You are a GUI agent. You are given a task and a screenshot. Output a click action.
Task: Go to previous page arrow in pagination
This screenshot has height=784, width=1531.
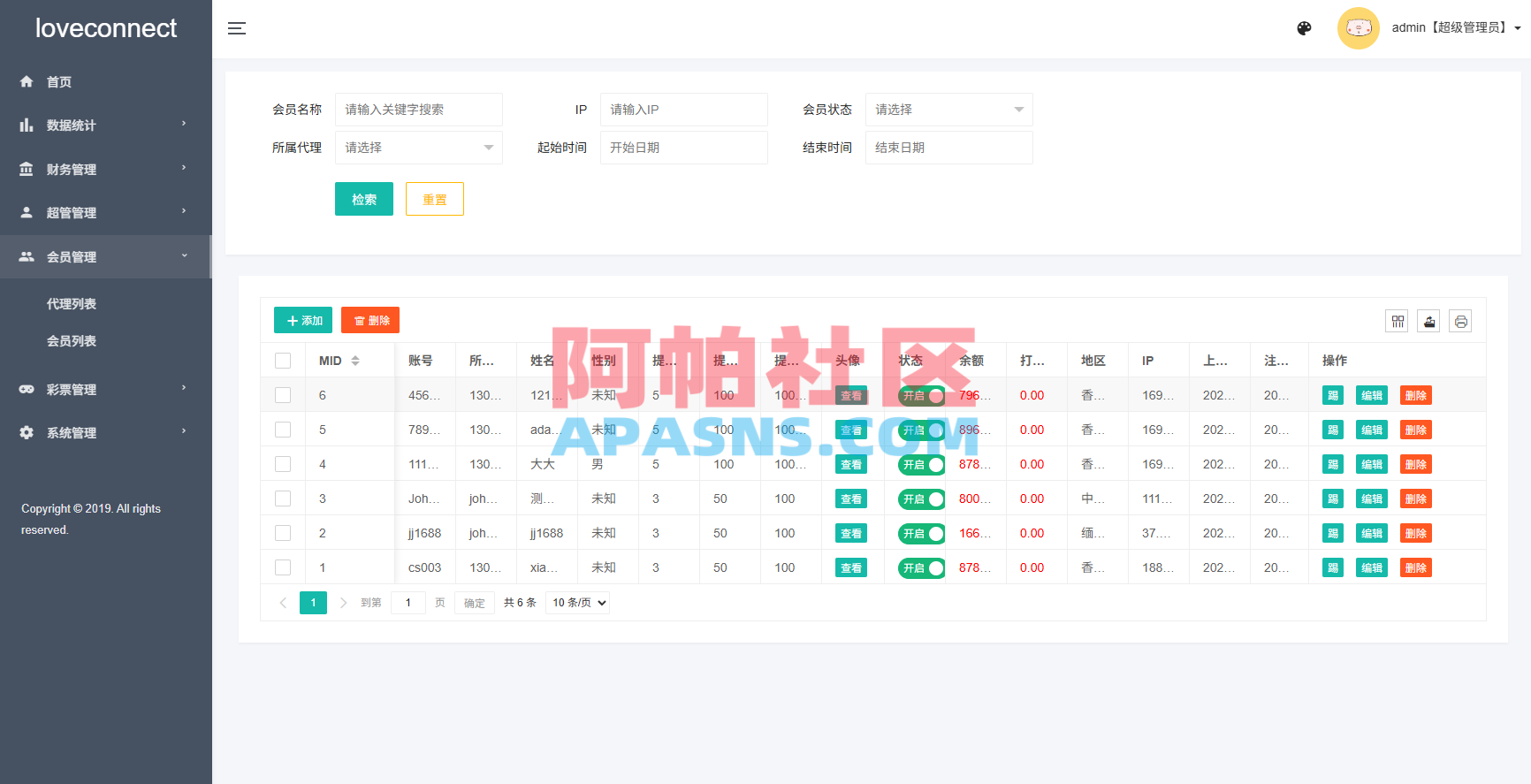(283, 603)
